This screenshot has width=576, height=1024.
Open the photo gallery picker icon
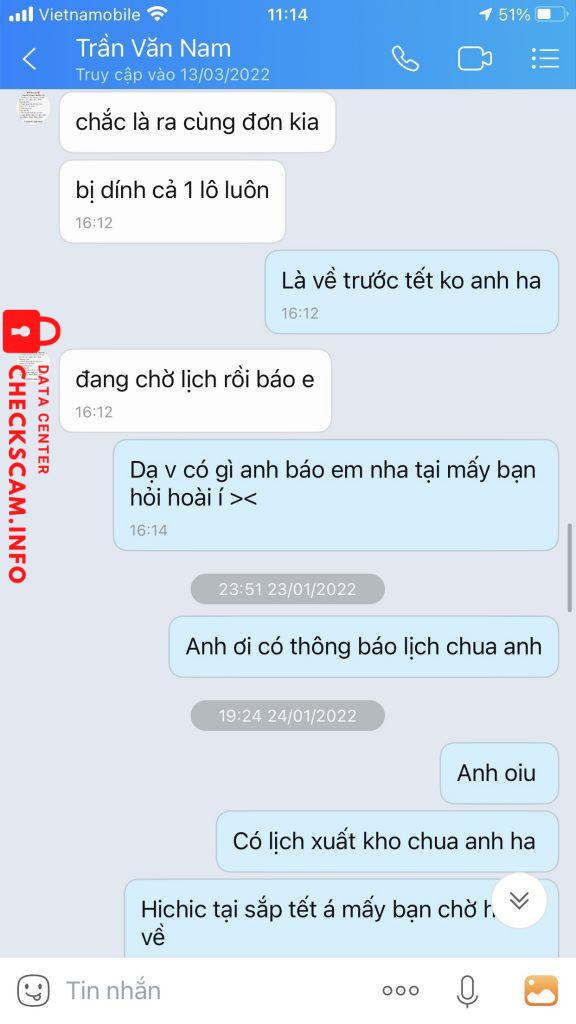(541, 990)
